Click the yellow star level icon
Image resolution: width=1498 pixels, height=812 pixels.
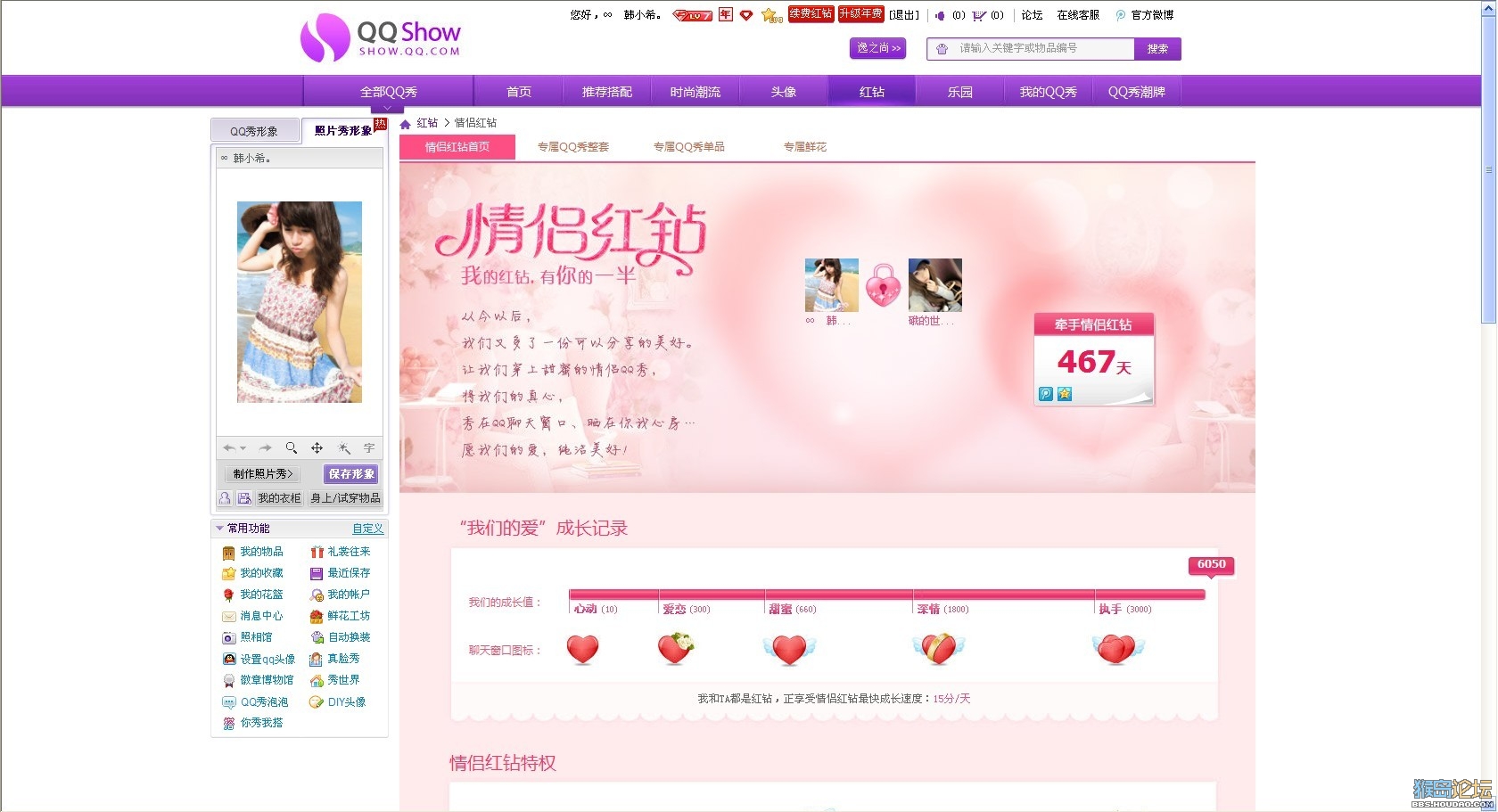click(771, 15)
